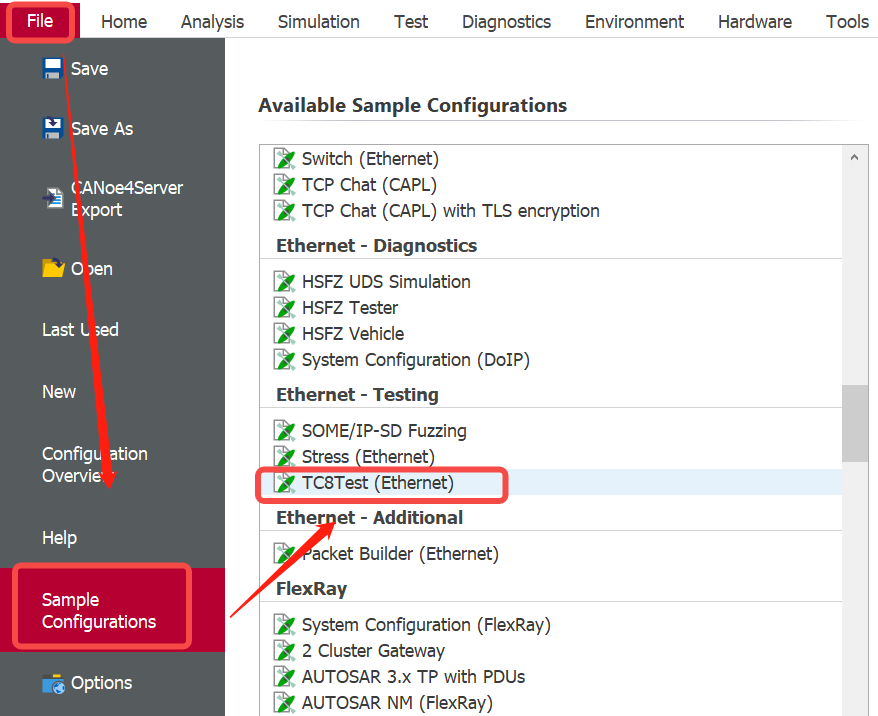Click the icon beside Packet Builder (Ethernet)

pos(284,554)
